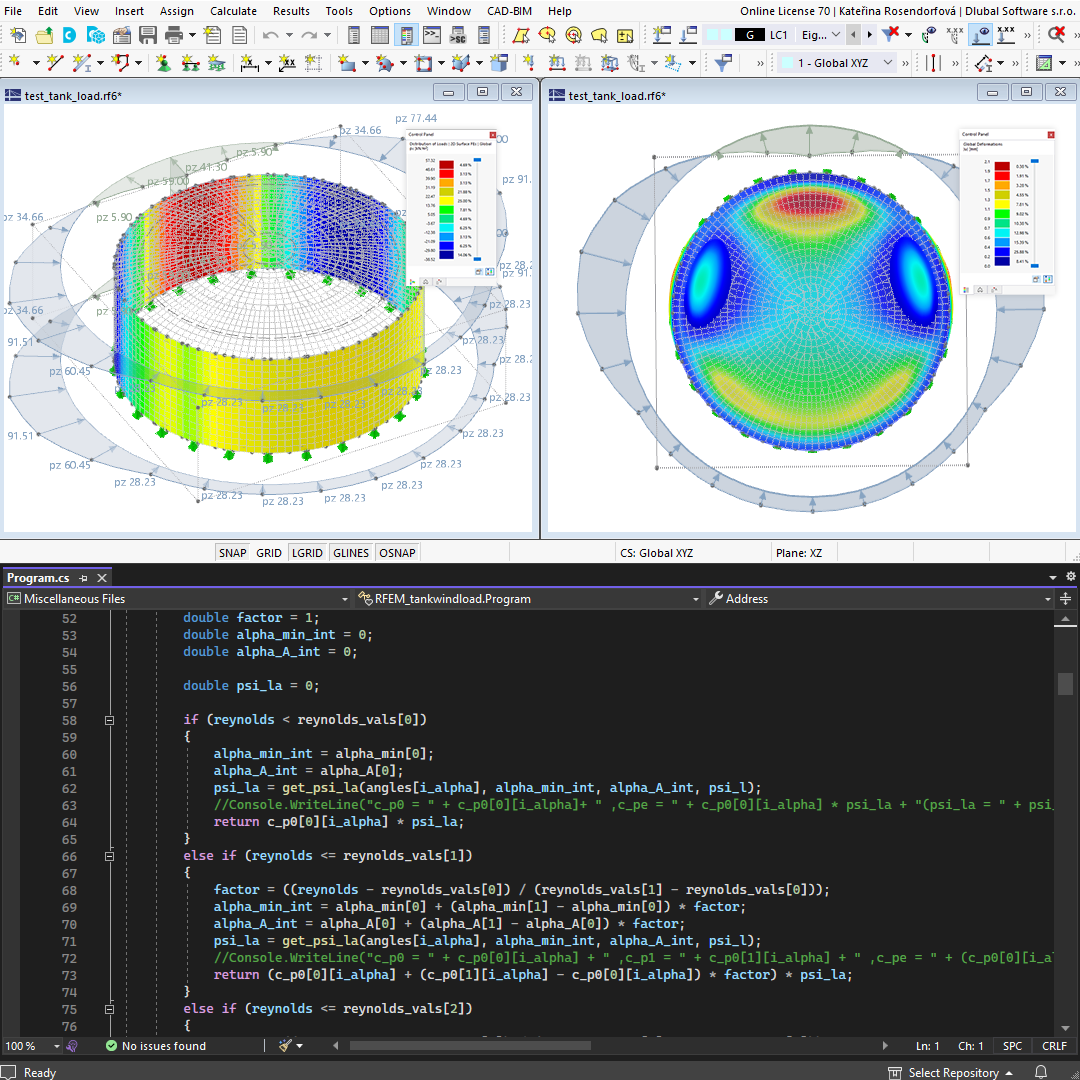Screen dimensions: 1080x1080
Task: Open the CAD-BIM menu
Action: 508,11
